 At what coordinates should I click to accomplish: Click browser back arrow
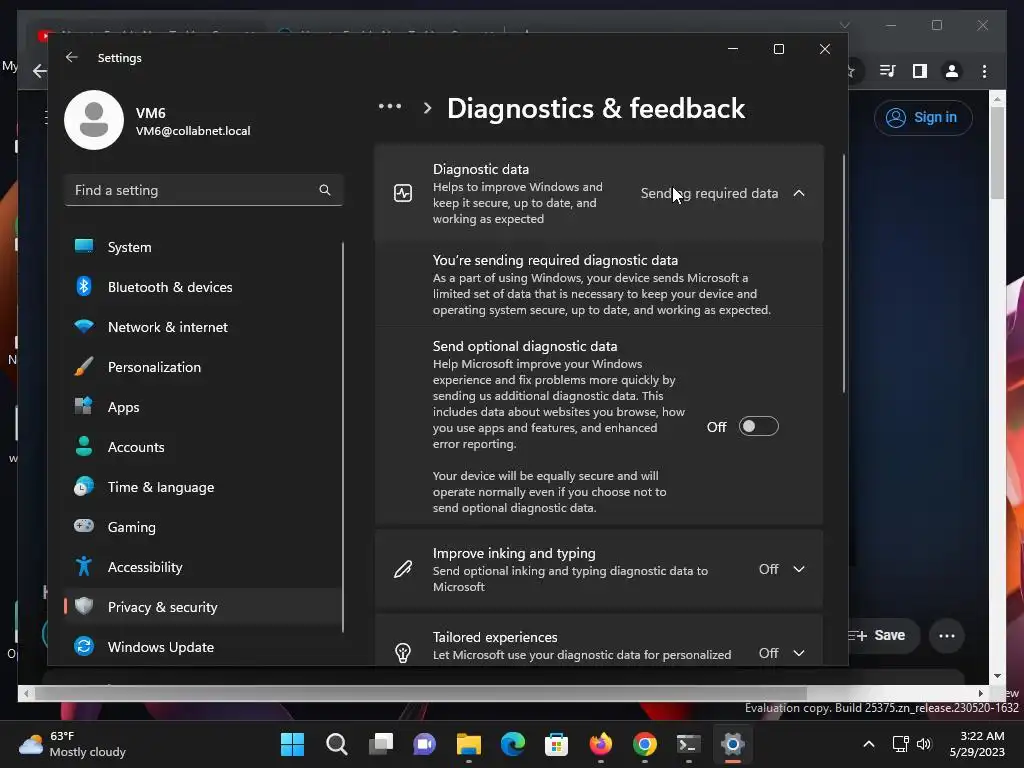click(x=40, y=71)
